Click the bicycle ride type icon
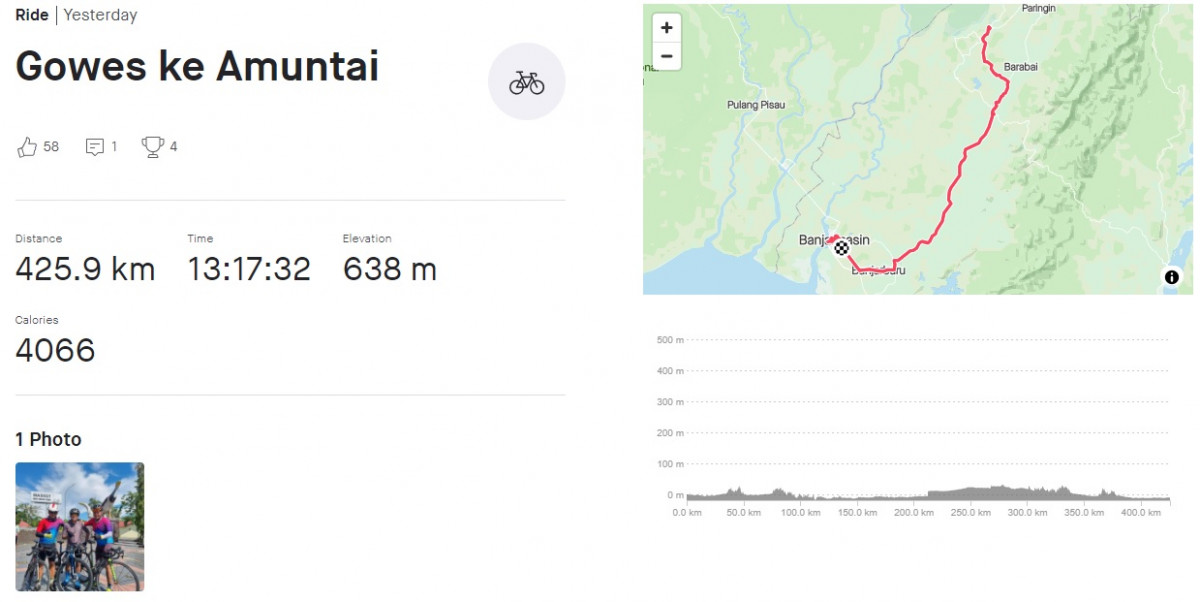 pos(526,82)
